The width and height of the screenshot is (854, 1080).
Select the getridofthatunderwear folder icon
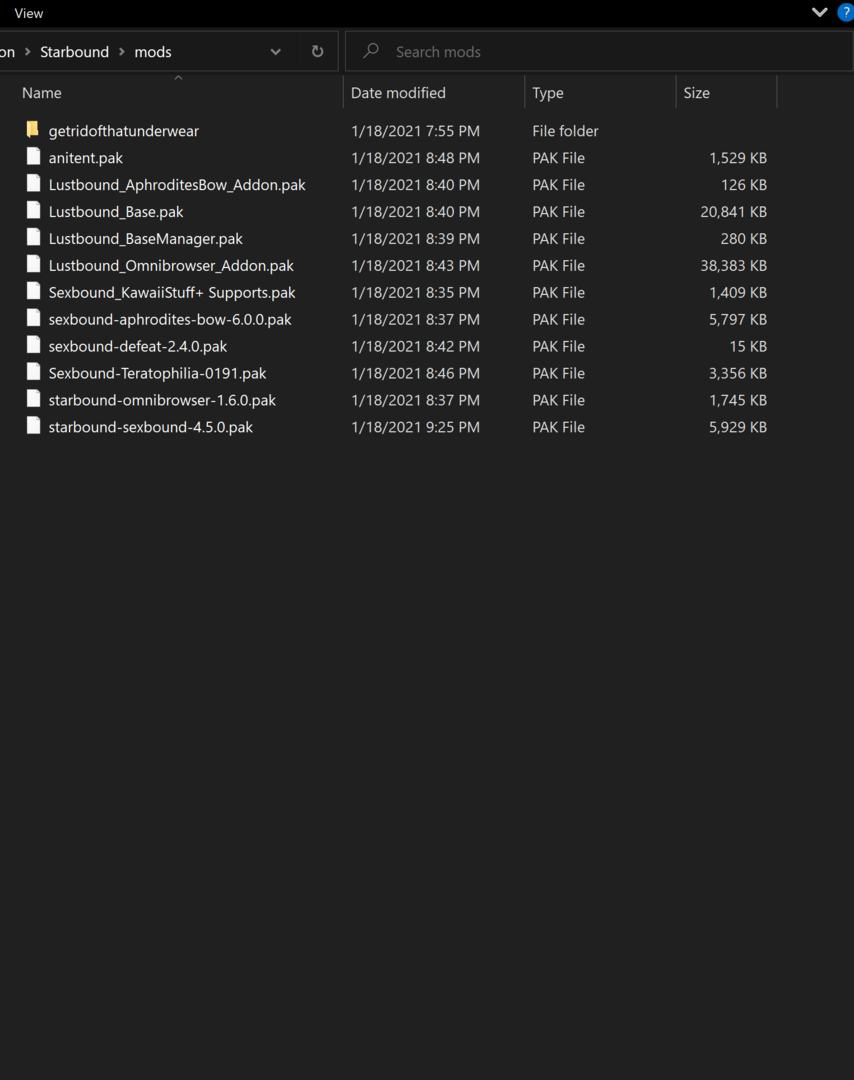click(x=32, y=129)
